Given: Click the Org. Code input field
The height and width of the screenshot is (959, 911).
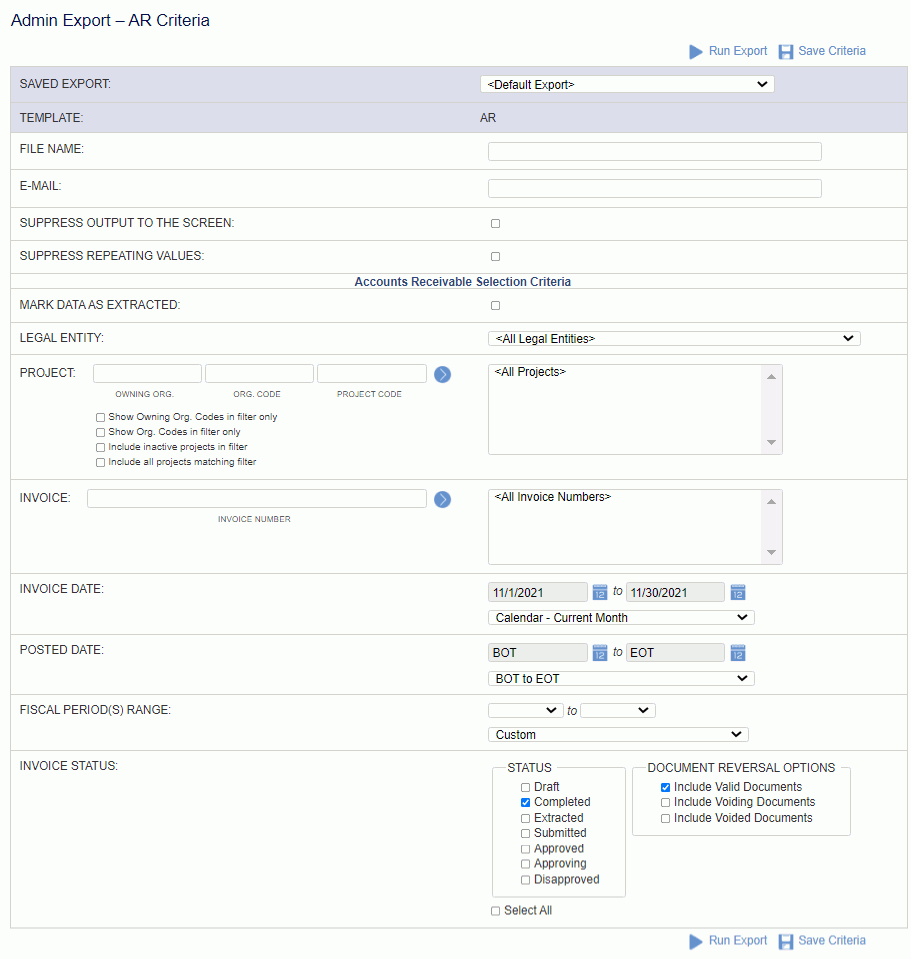Looking at the screenshot, I should click(259, 374).
